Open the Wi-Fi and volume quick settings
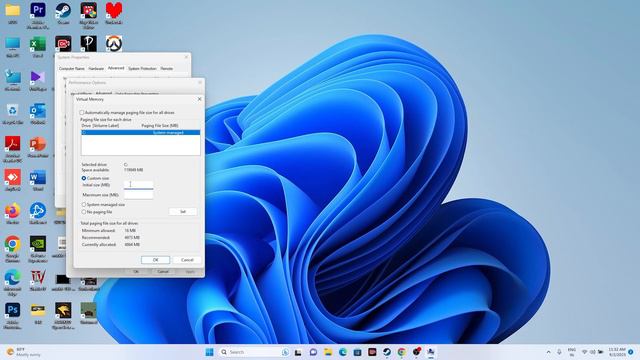 pyautogui.click(x=592, y=352)
